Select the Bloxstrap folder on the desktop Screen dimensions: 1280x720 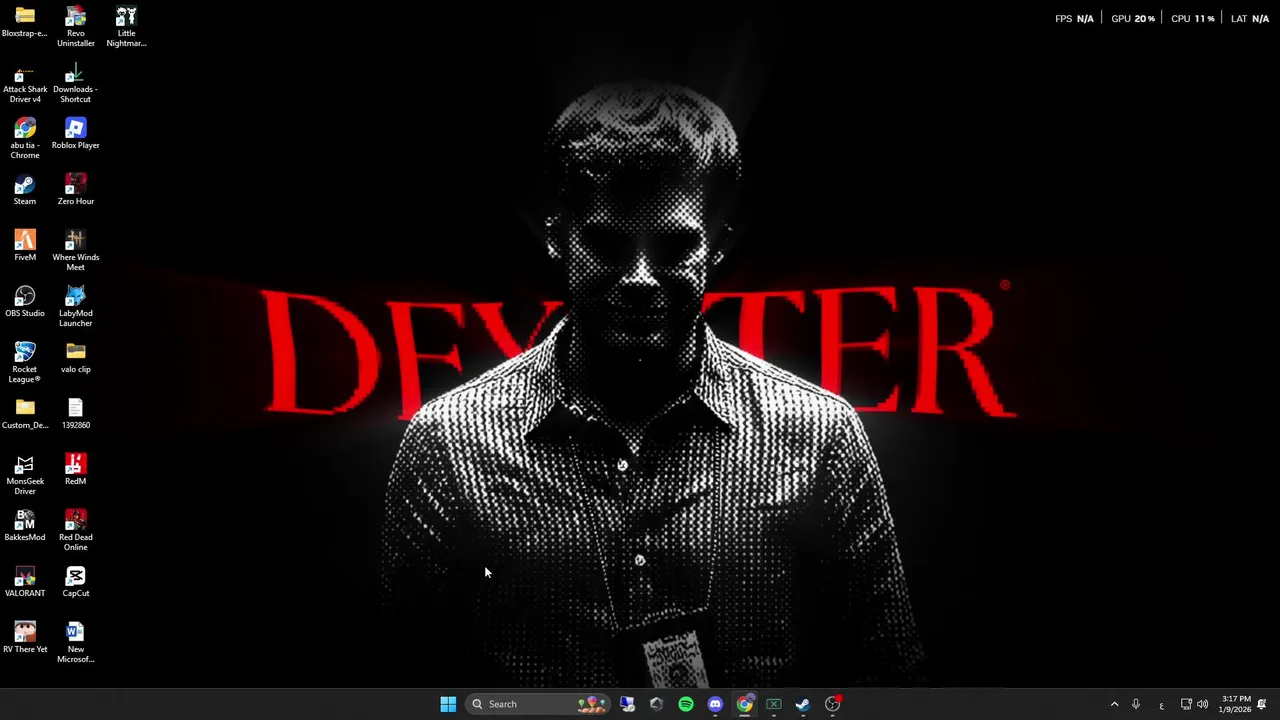tap(25, 22)
